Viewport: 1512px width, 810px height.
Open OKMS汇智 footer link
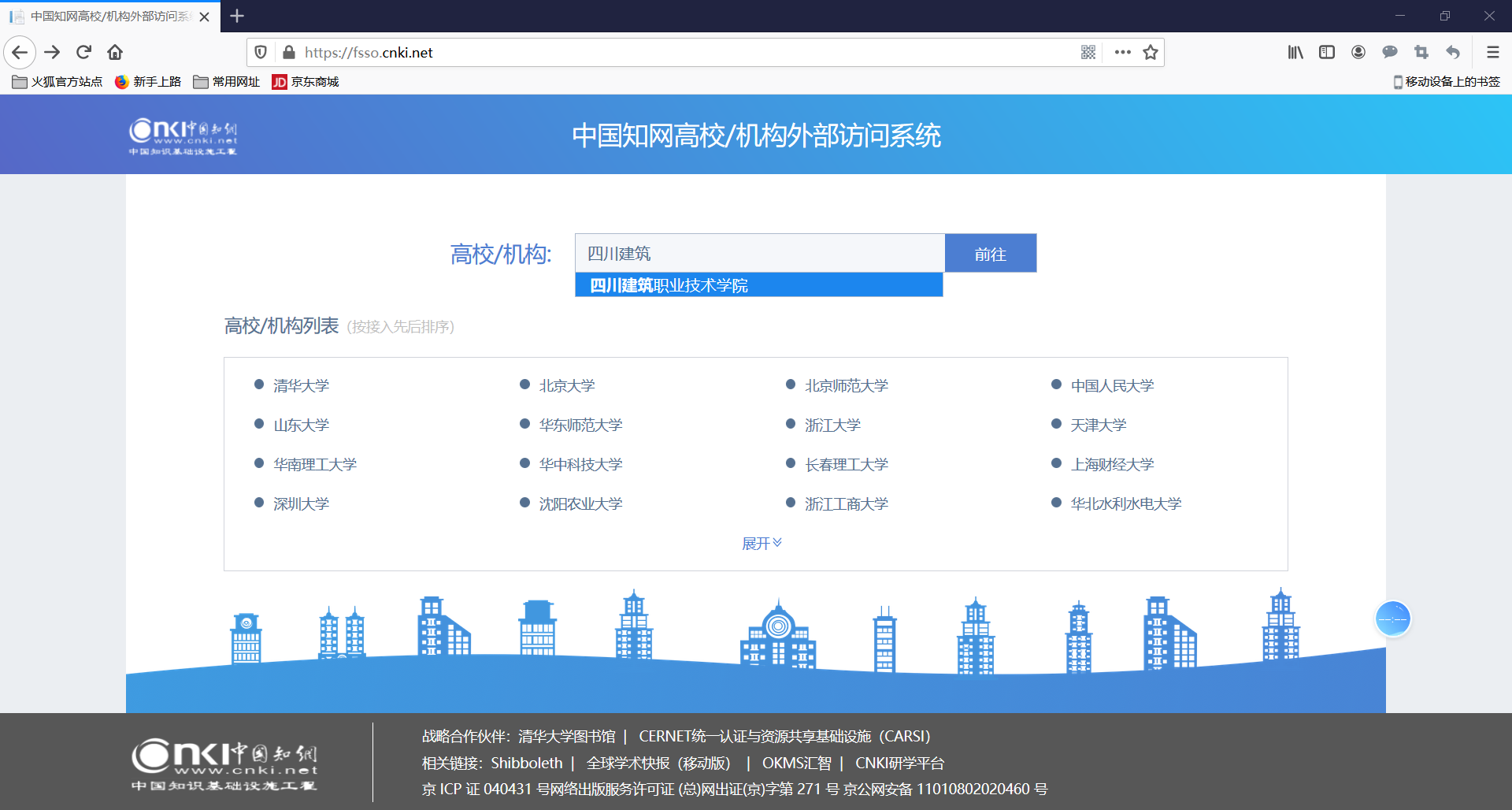(x=796, y=763)
